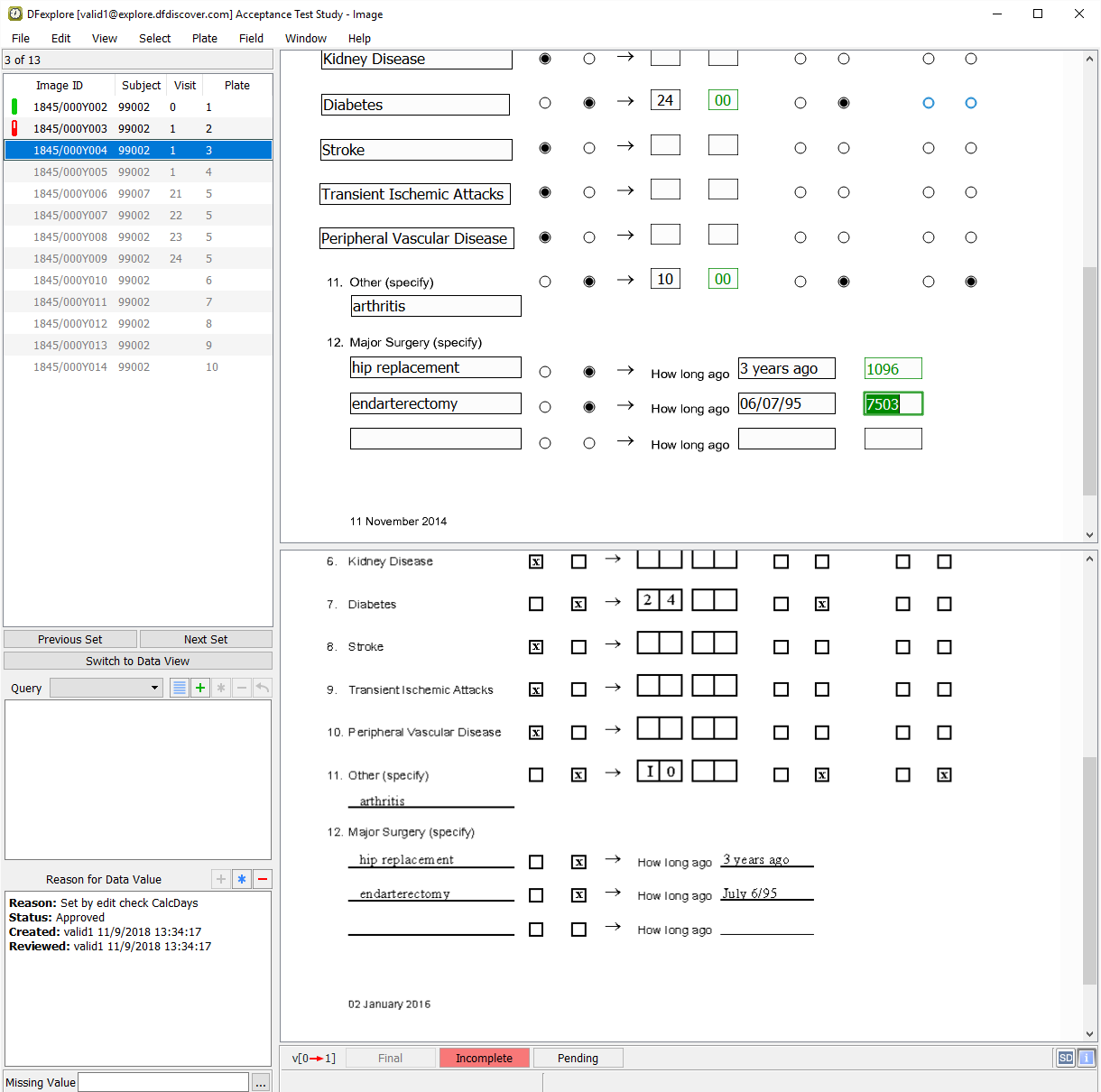Click the Incomplete status button

tap(484, 1058)
